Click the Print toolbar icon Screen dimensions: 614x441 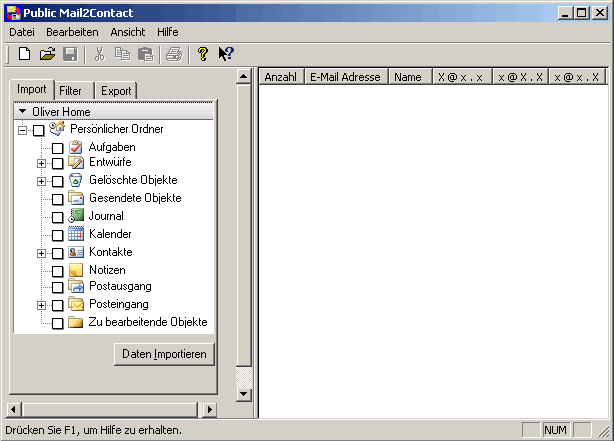[x=174, y=54]
